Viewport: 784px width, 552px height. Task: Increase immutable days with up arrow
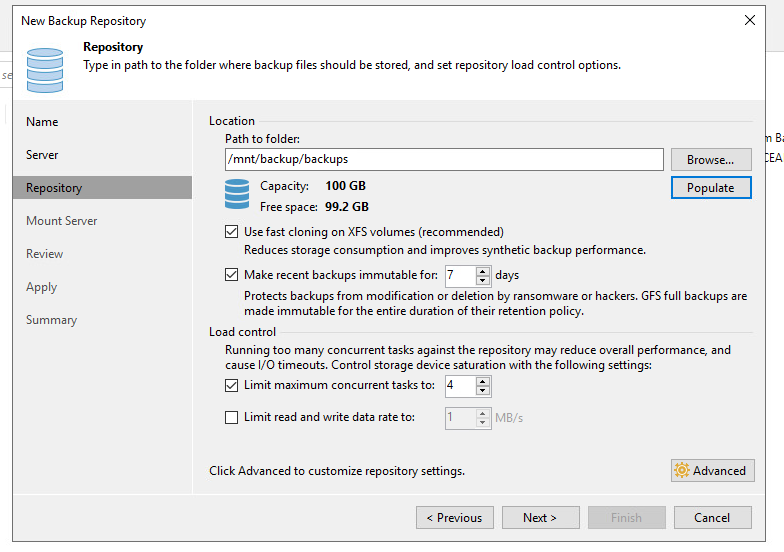[x=483, y=270]
